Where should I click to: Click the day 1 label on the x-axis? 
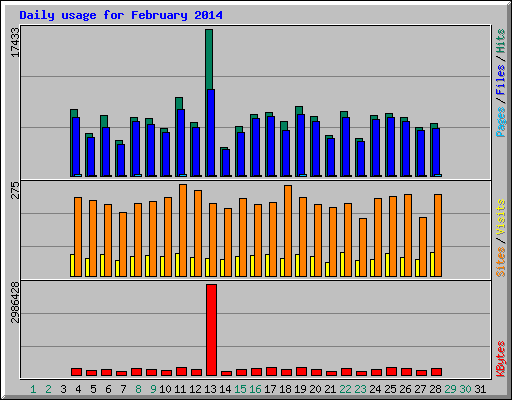point(33,389)
